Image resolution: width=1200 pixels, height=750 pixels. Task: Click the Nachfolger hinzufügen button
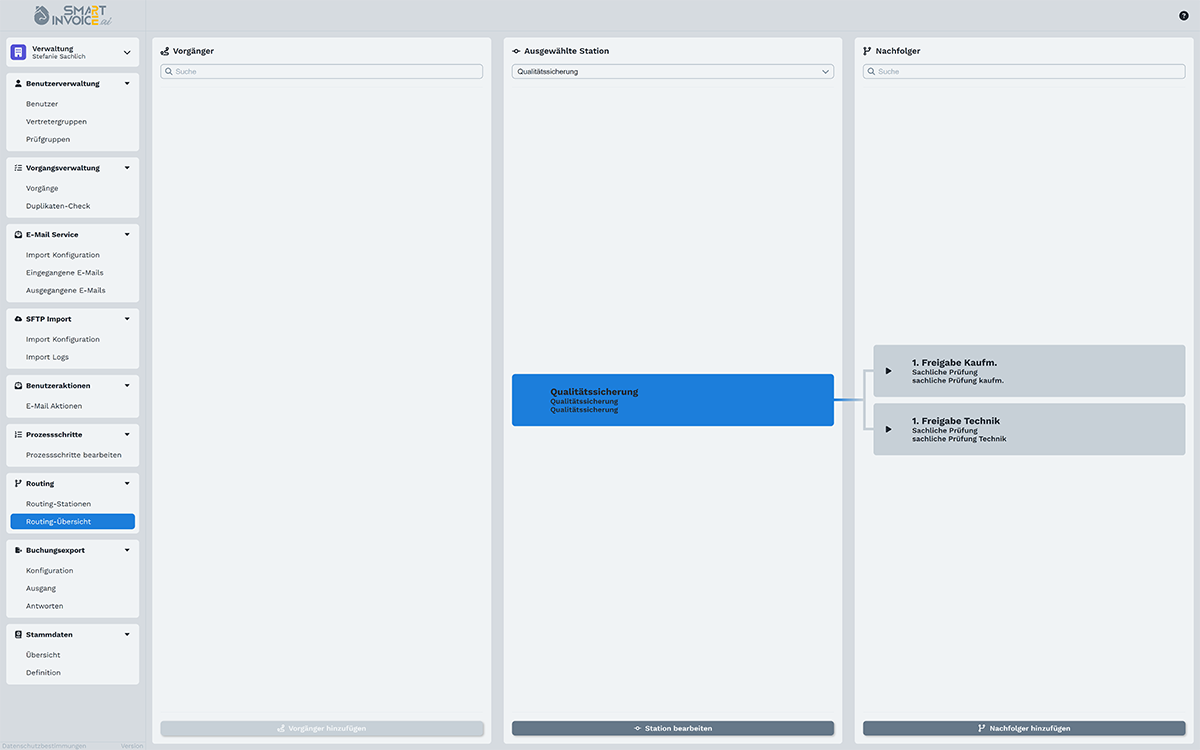pyautogui.click(x=1024, y=729)
